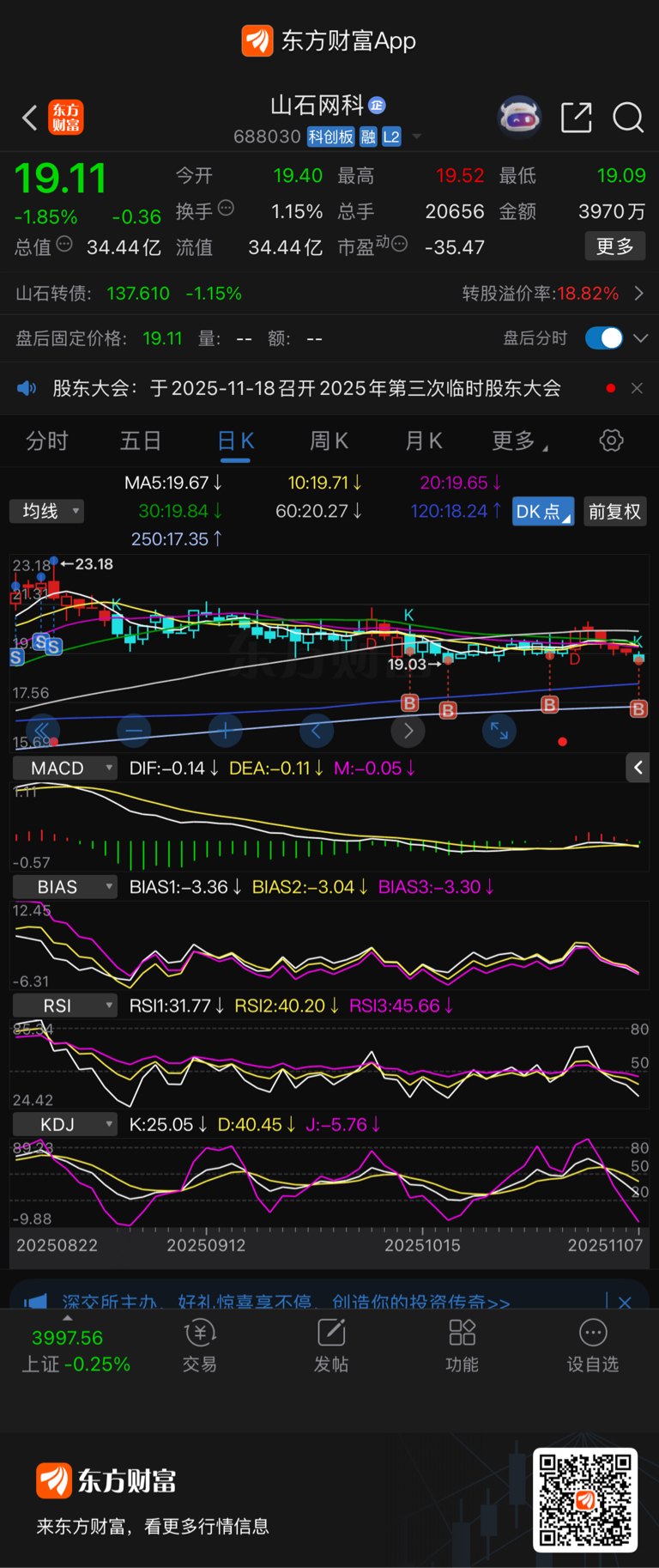Jump chart to earliest with double-left arrow
659x1568 pixels.
[x=42, y=731]
